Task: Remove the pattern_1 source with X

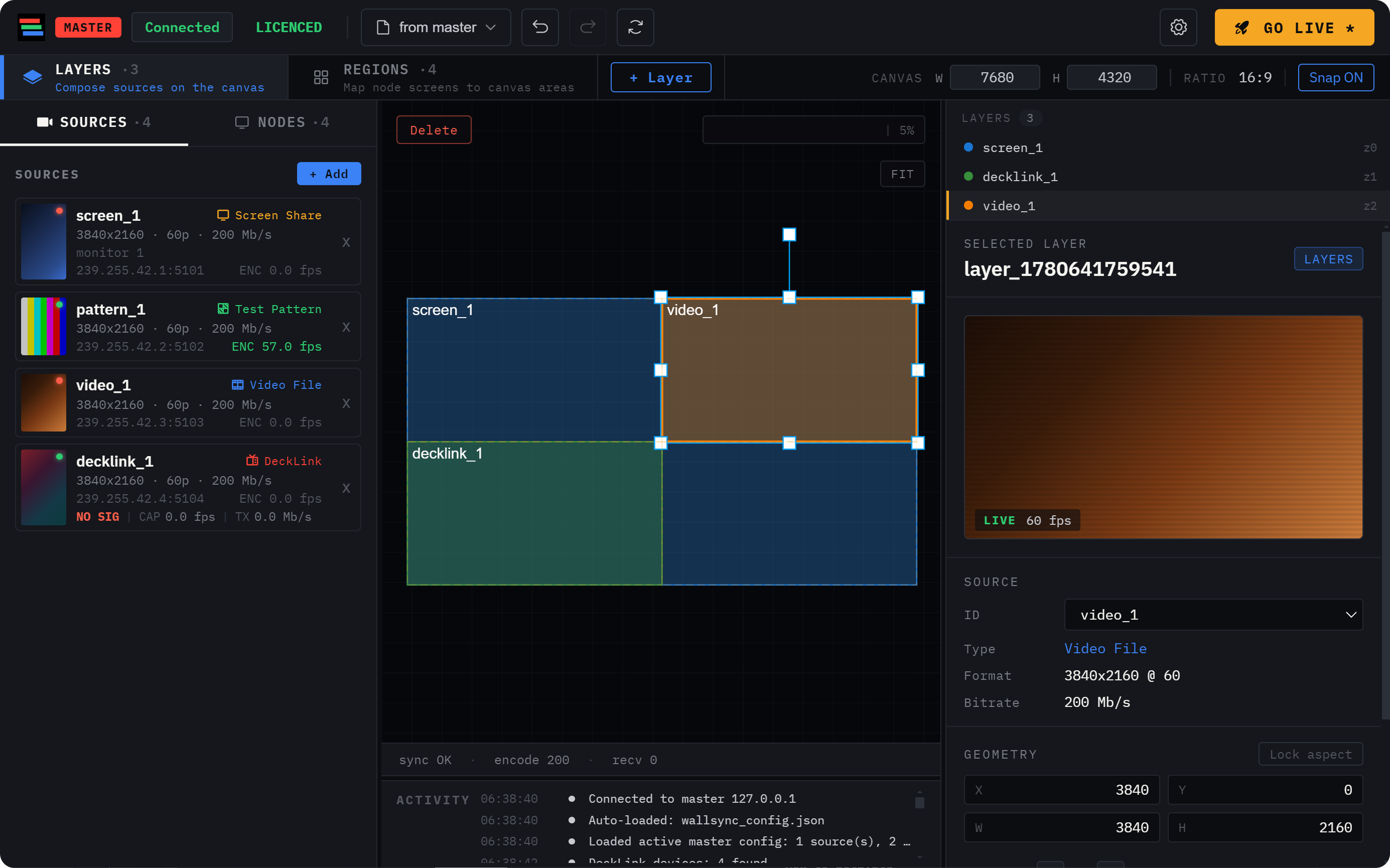Action: tap(346, 327)
